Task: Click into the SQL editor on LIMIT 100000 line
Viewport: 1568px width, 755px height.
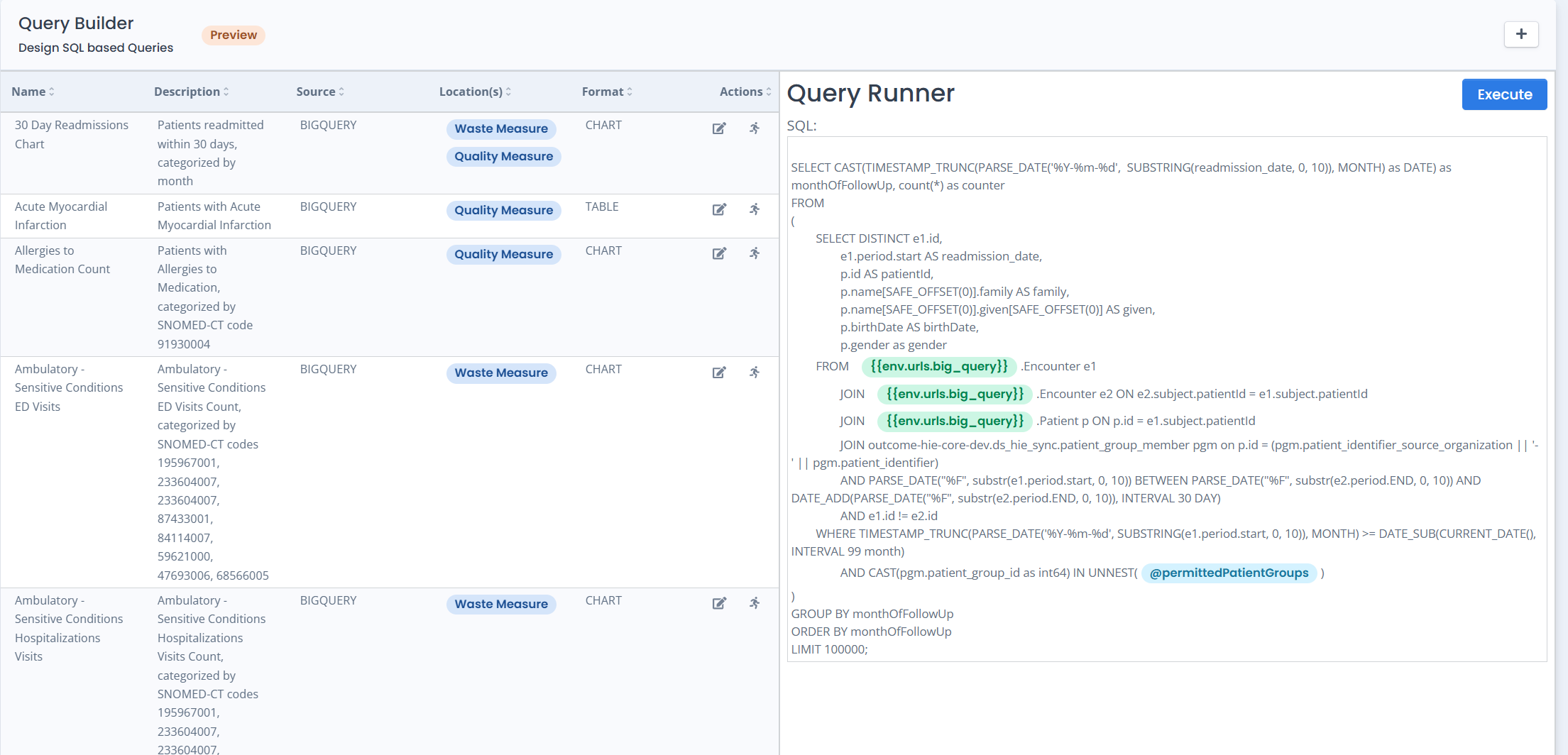Action: click(829, 649)
